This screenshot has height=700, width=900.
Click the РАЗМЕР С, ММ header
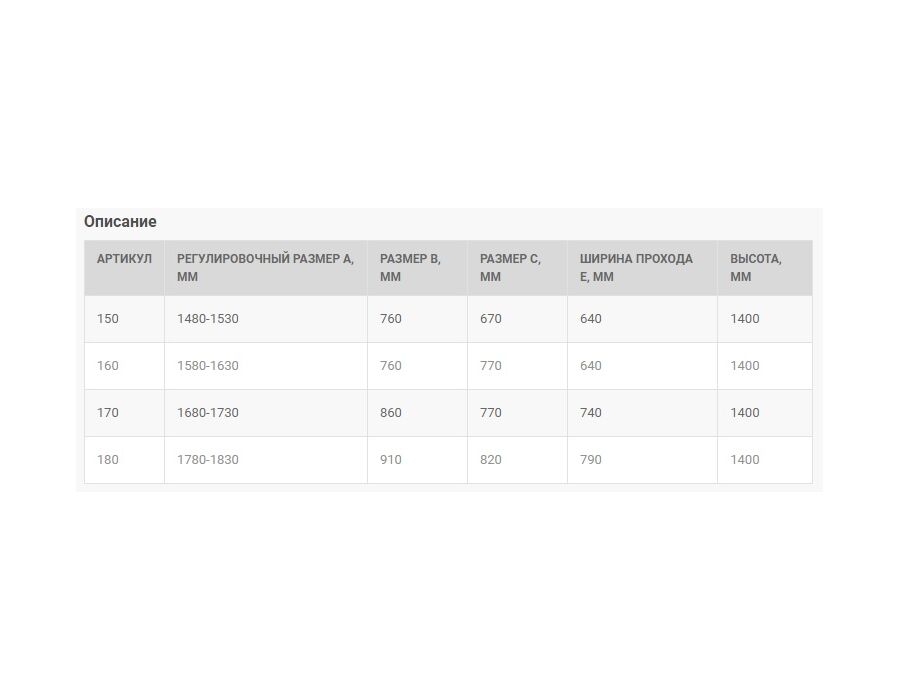pyautogui.click(x=517, y=268)
